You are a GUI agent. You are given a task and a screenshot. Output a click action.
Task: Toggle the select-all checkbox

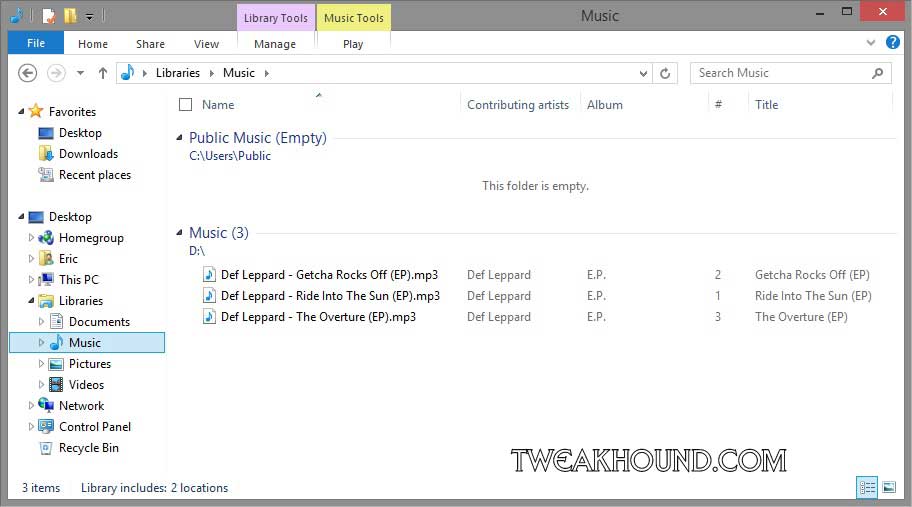click(x=186, y=105)
